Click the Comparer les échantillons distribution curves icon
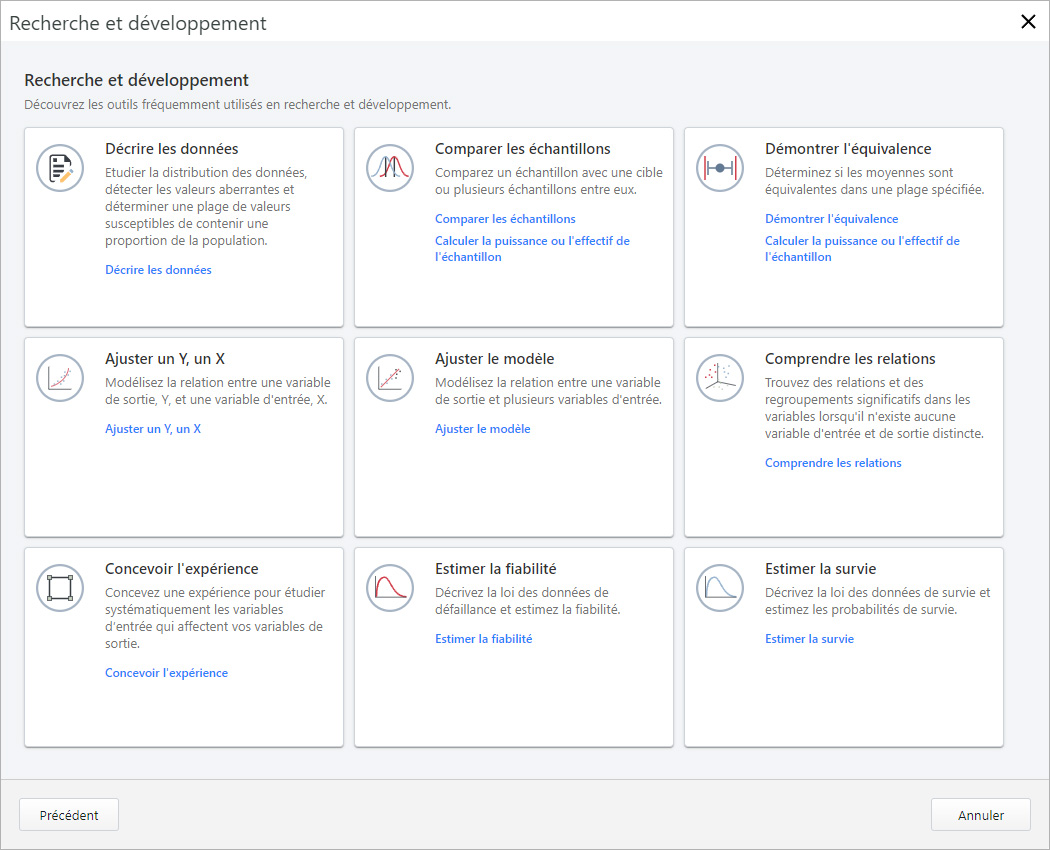This screenshot has width=1050, height=850. [390, 168]
